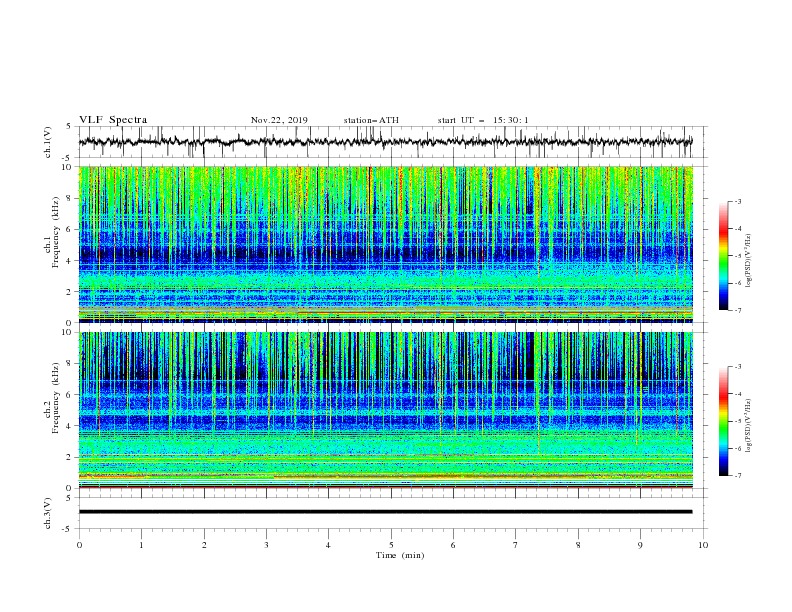792x612 pixels.
Task: Select the "start UT = 15:30:1" text
Action: [483, 120]
